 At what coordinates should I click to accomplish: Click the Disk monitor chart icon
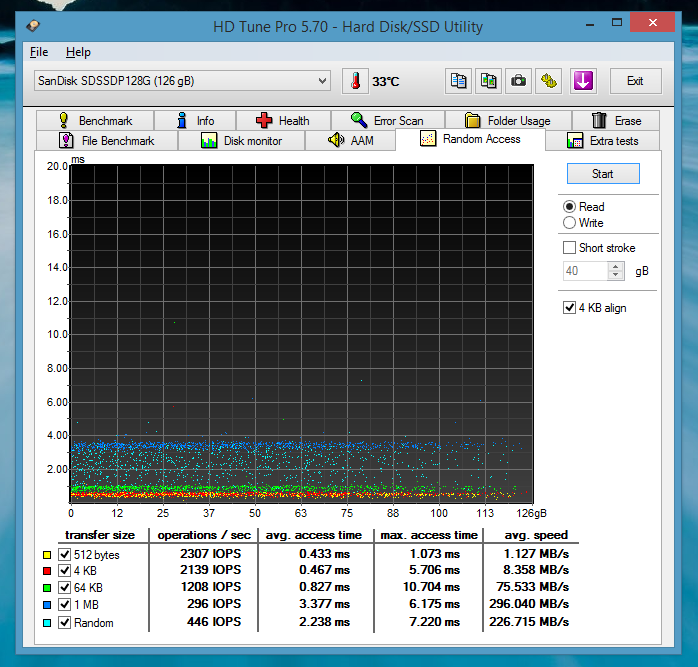pos(209,140)
